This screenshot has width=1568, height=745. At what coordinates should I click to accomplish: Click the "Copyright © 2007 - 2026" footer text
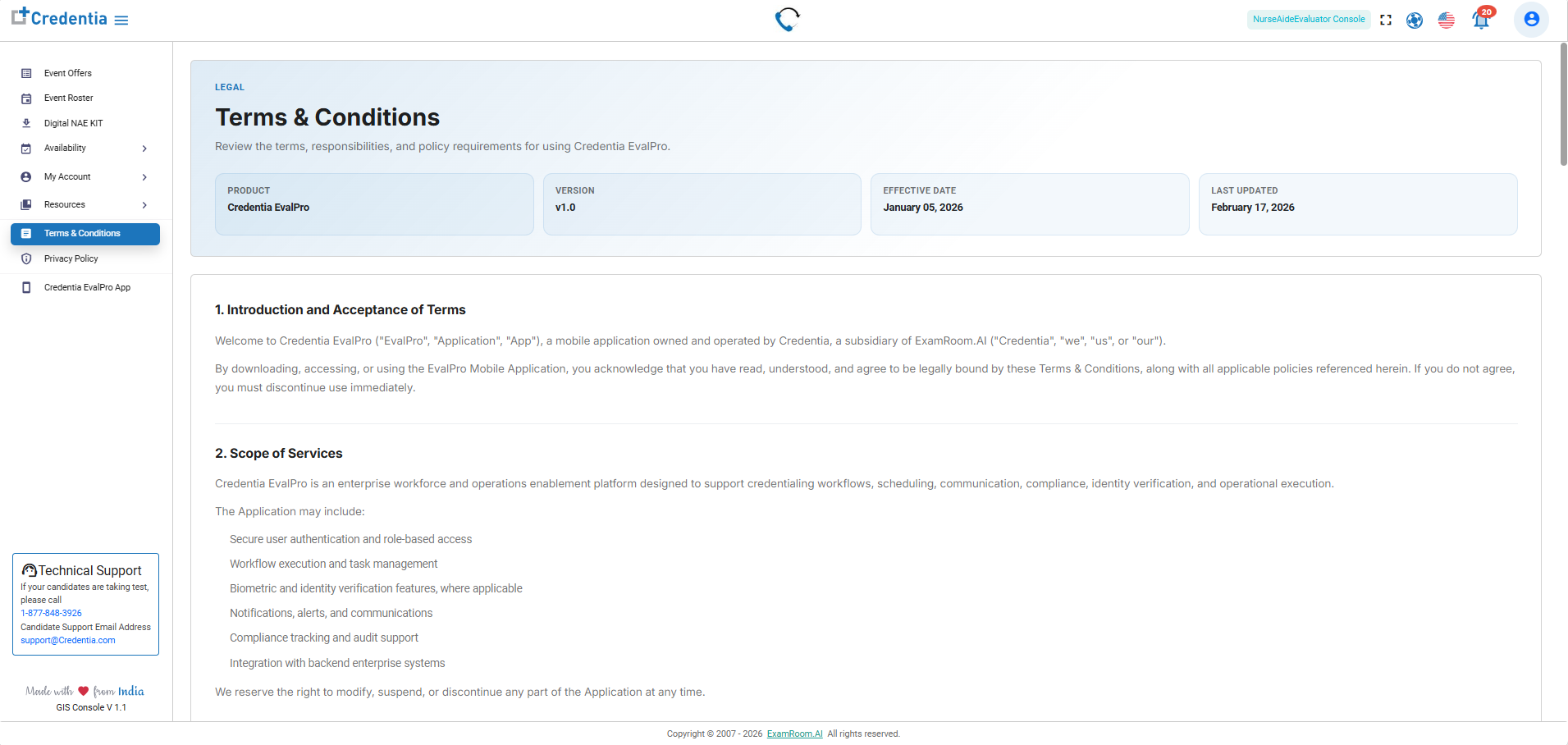tap(715, 734)
